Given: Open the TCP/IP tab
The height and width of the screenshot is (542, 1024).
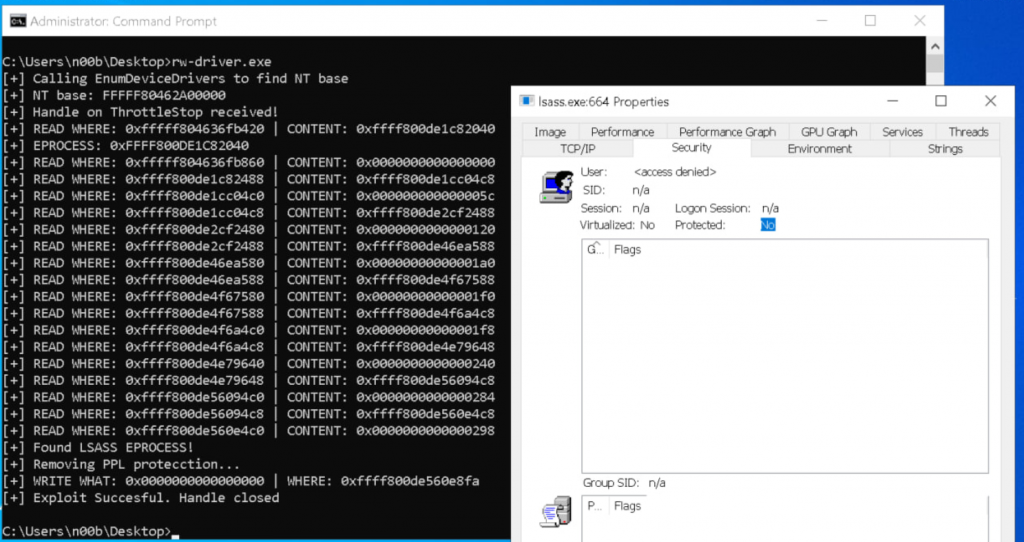Looking at the screenshot, I should (x=578, y=149).
